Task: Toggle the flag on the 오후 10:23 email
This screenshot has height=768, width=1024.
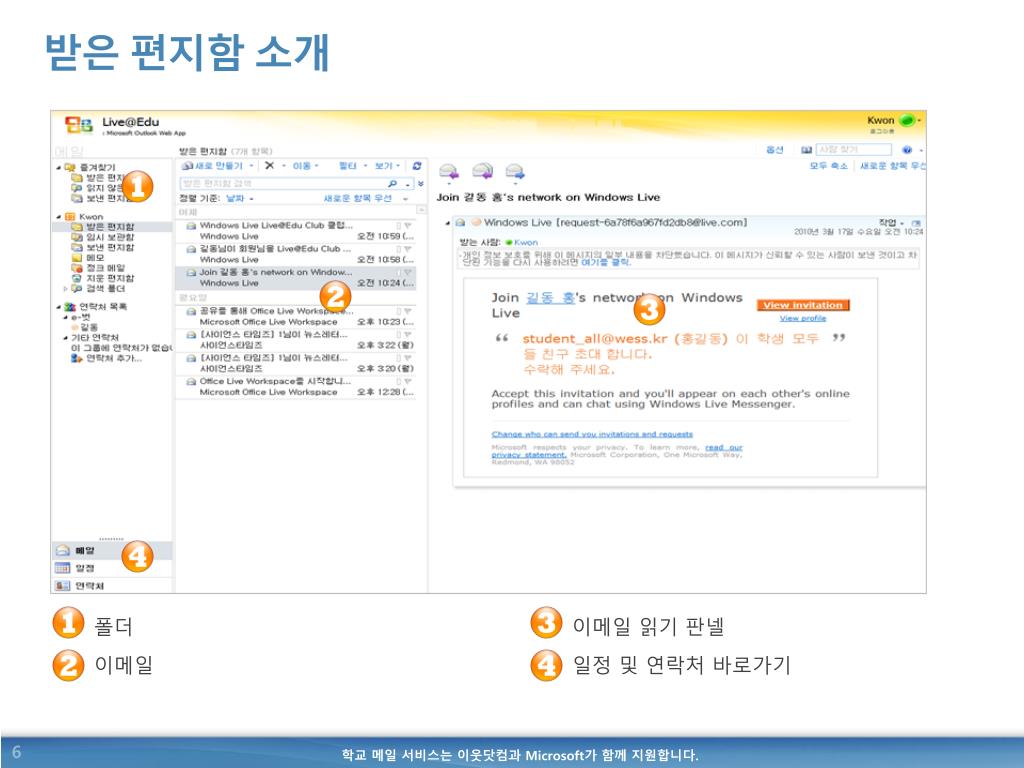Action: [408, 311]
